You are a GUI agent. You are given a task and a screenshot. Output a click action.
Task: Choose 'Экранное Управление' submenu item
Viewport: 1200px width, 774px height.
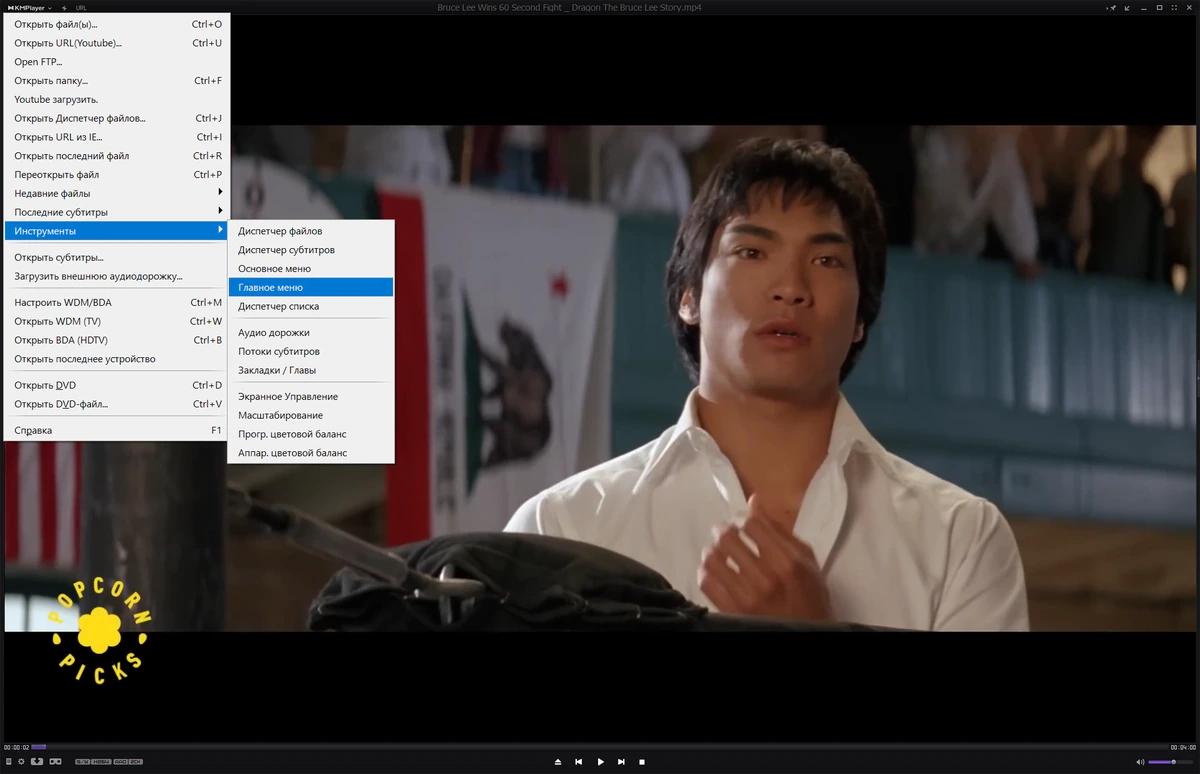pos(311,396)
